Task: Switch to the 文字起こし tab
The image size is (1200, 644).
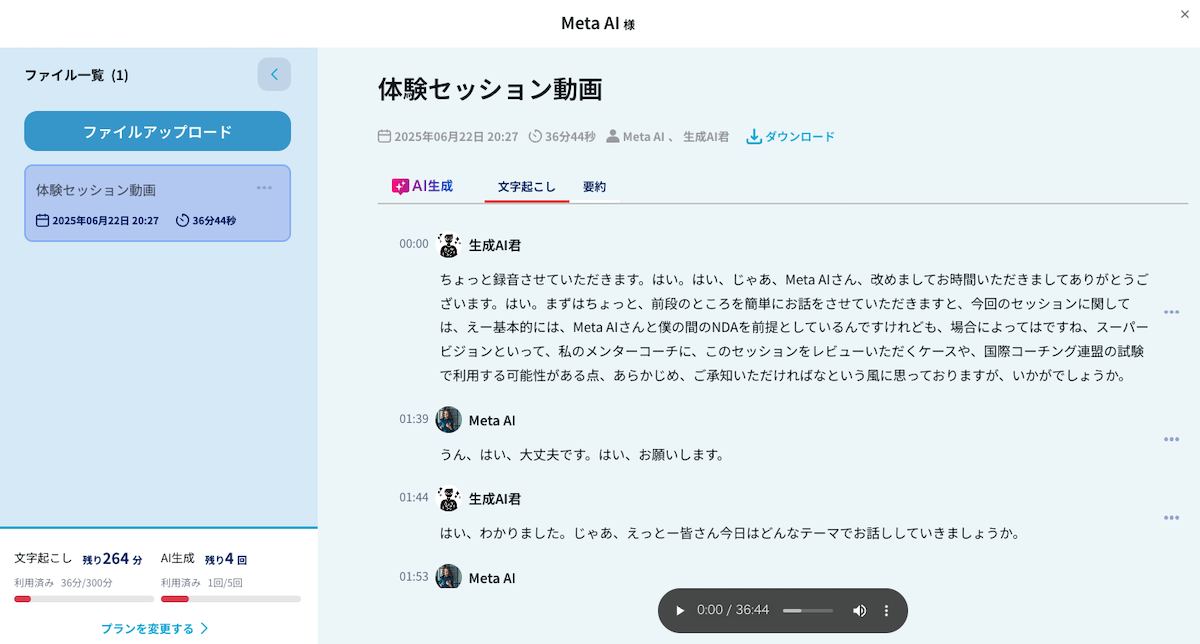Action: (527, 187)
